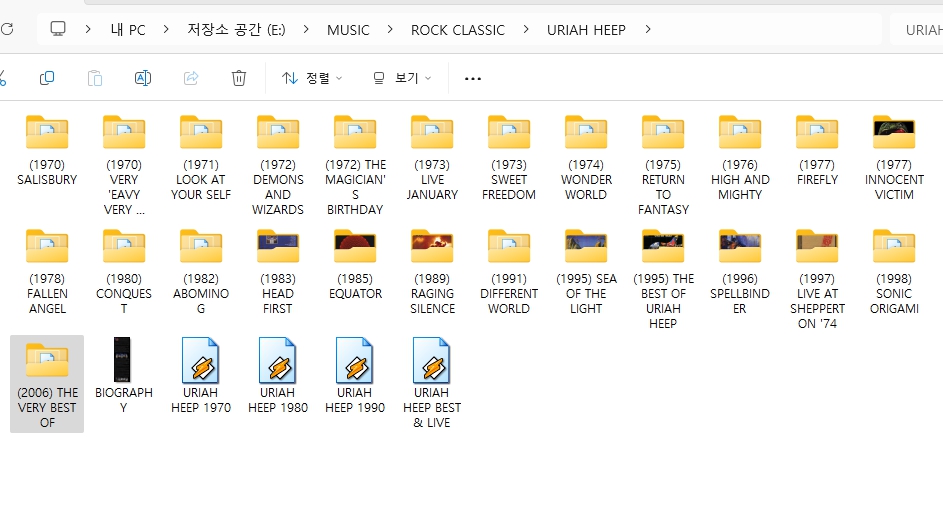Viewport: 943px width, 505px height.
Task: Select the (1995) SEA OF THE LIGHT folder
Action: tap(586, 272)
